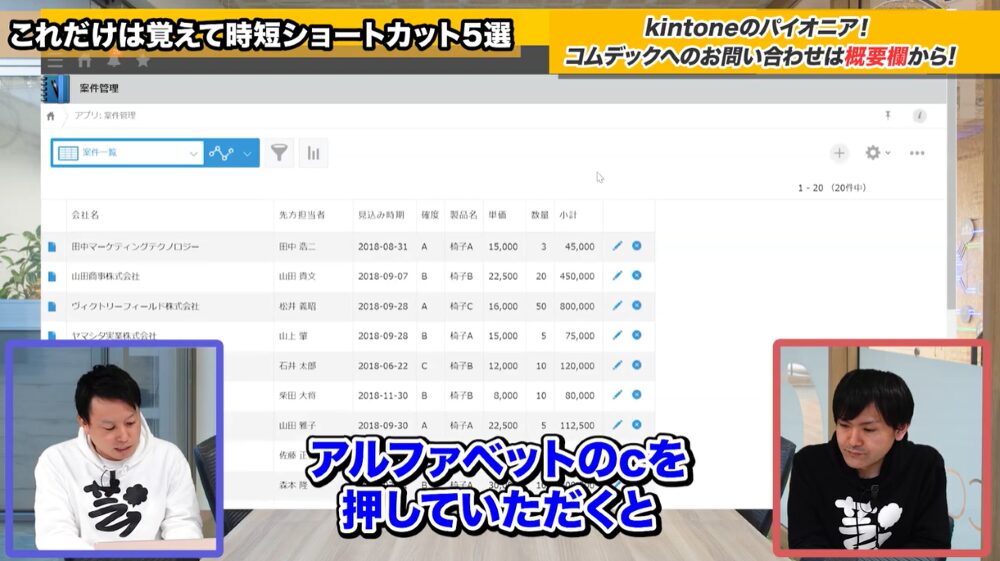Edit the 柴田 大将 row
The image size is (1000, 561).
coord(617,395)
